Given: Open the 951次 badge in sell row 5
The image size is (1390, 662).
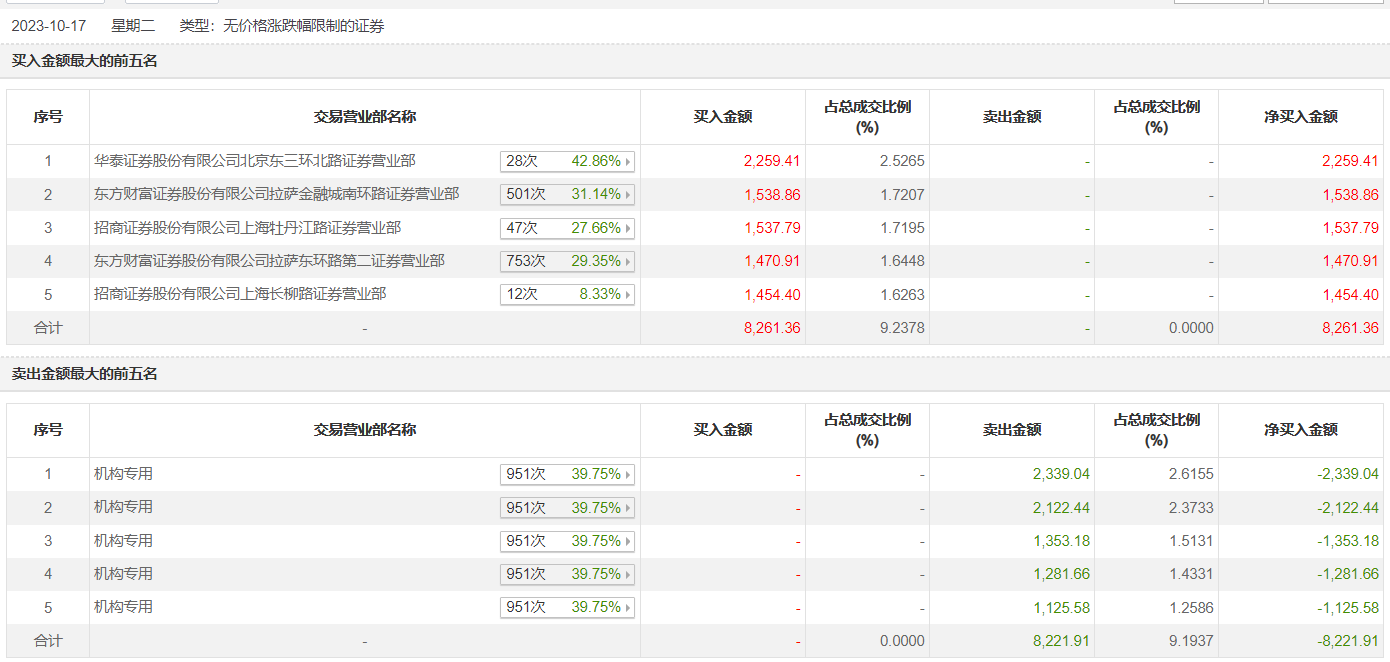Looking at the screenshot, I should tap(567, 608).
